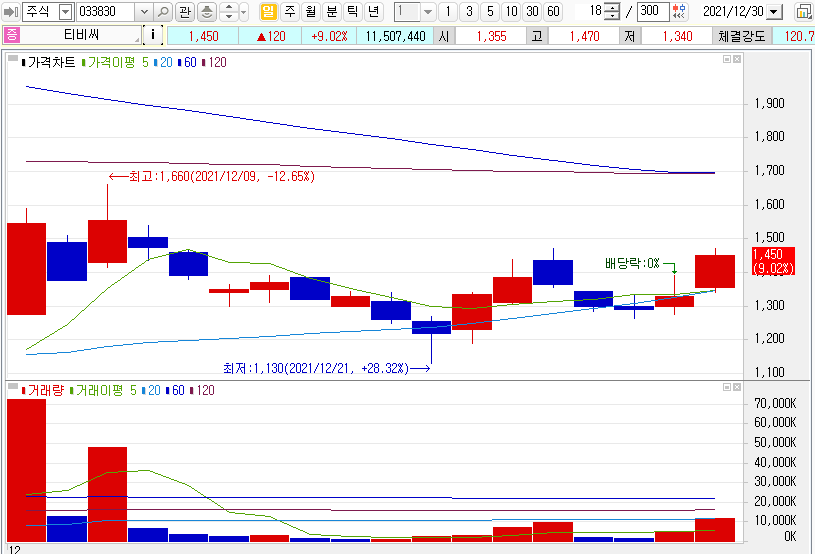The image size is (815, 554).
Task: Switch to minute 분 chart period
Action: pyautogui.click(x=332, y=12)
